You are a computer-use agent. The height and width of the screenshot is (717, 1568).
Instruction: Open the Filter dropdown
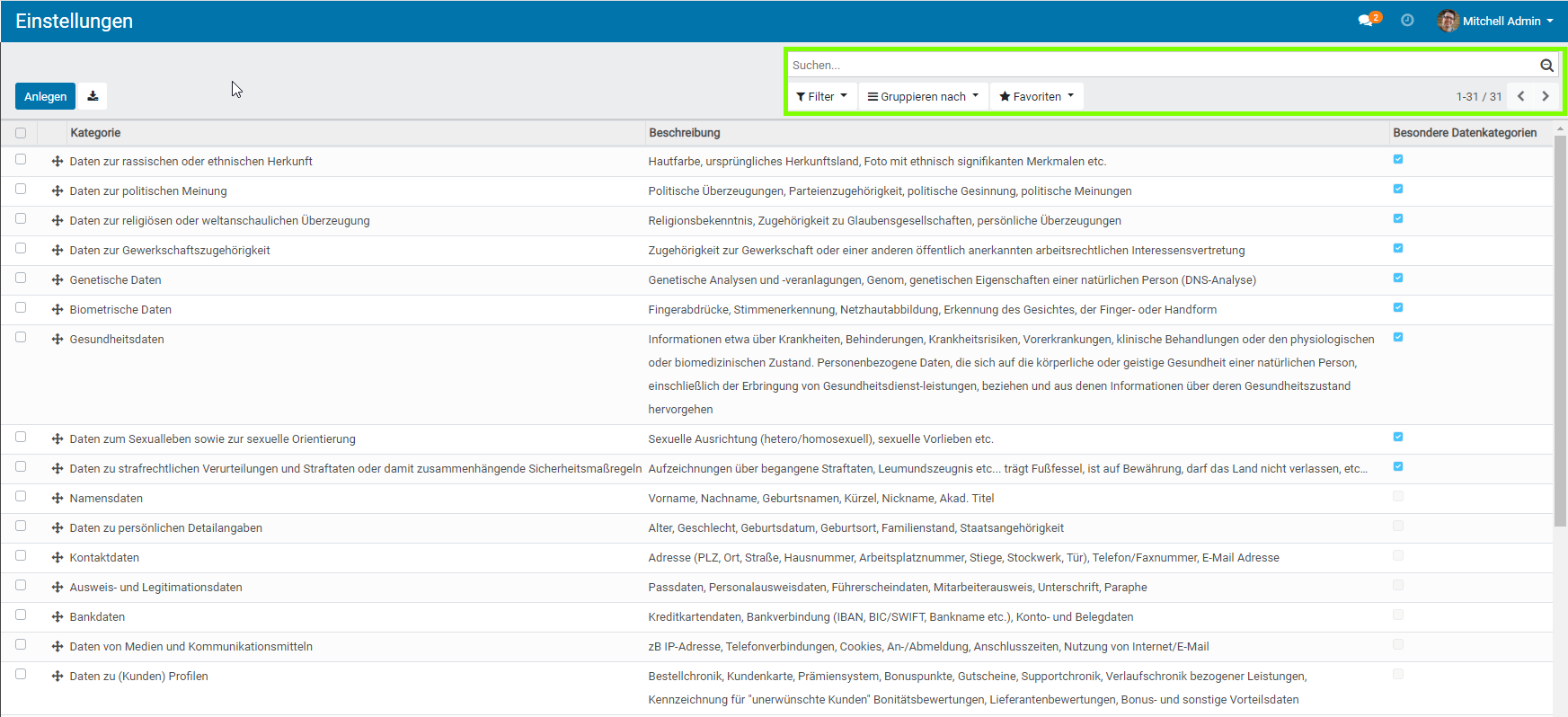(x=821, y=96)
